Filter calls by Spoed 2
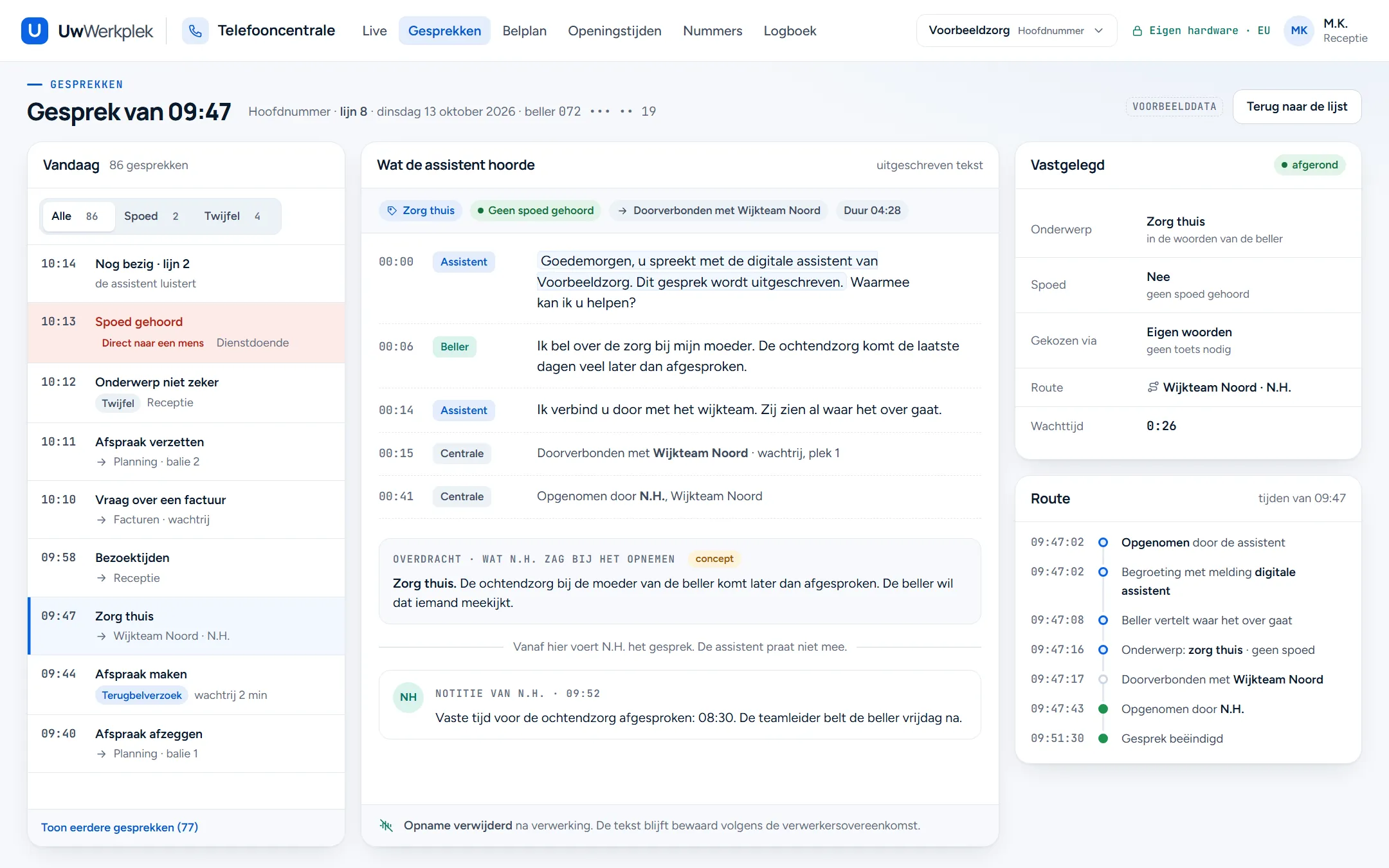Screen dimensions: 1389x868 152,216
